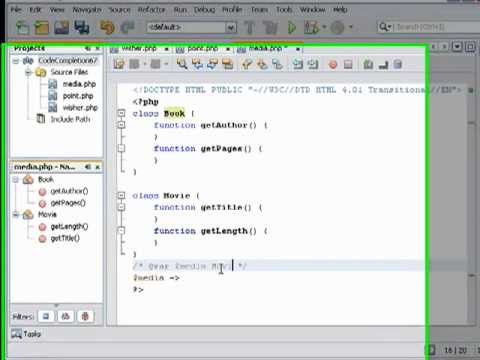Click the Debug Project icon
This screenshot has height=360, width=480.
pyautogui.click(x=312, y=27)
